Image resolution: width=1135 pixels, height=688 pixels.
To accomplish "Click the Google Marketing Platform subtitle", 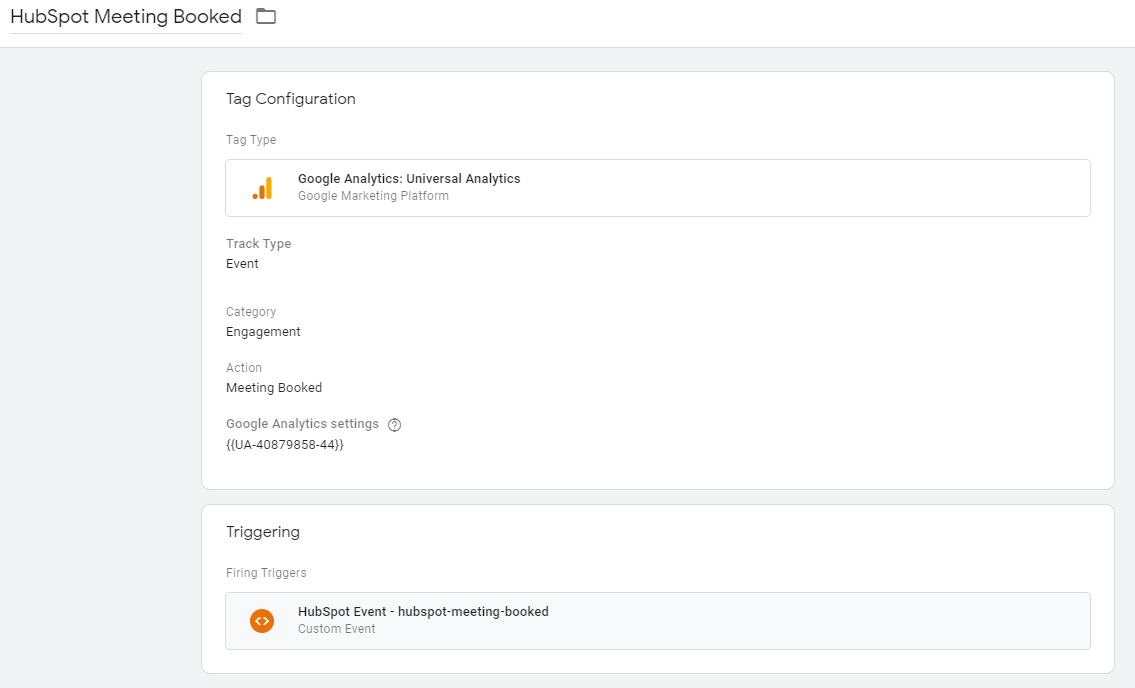I will (x=373, y=196).
